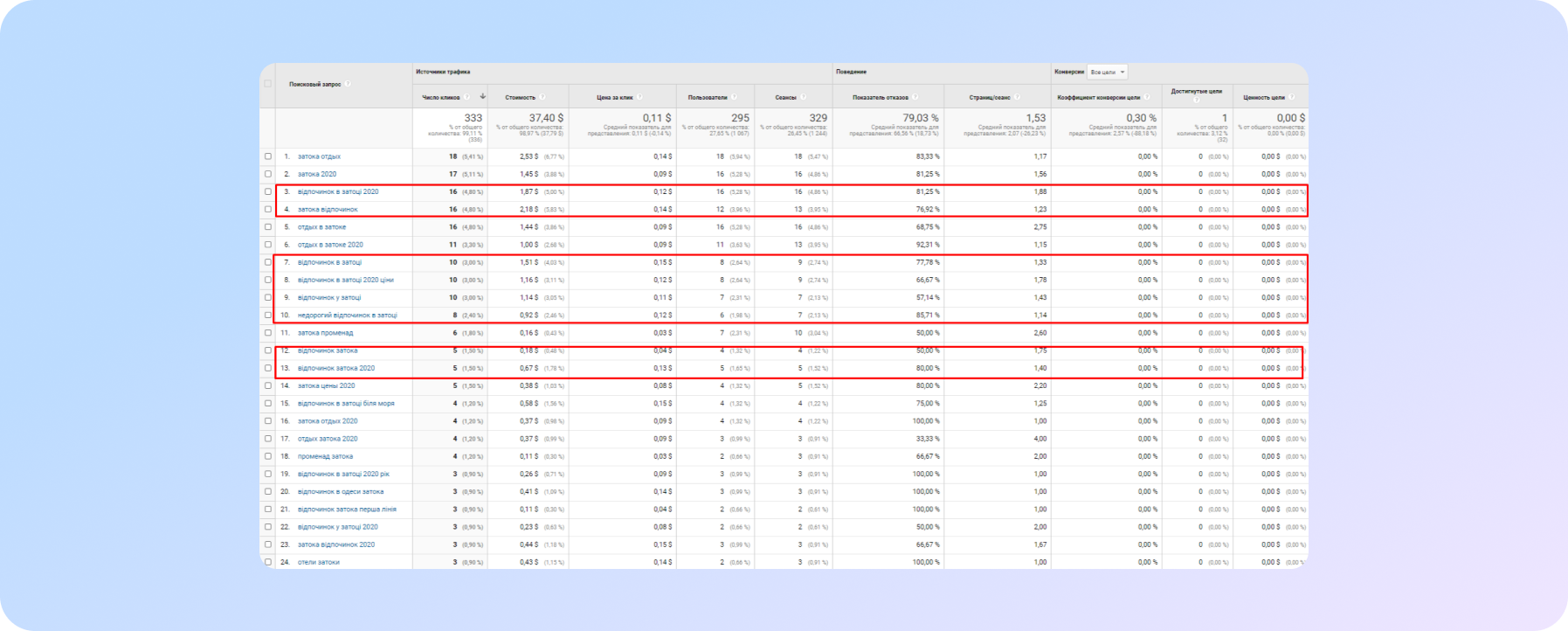The height and width of the screenshot is (631, 1568).
Task: Sort by 'Стоимость' column header
Action: click(520, 97)
